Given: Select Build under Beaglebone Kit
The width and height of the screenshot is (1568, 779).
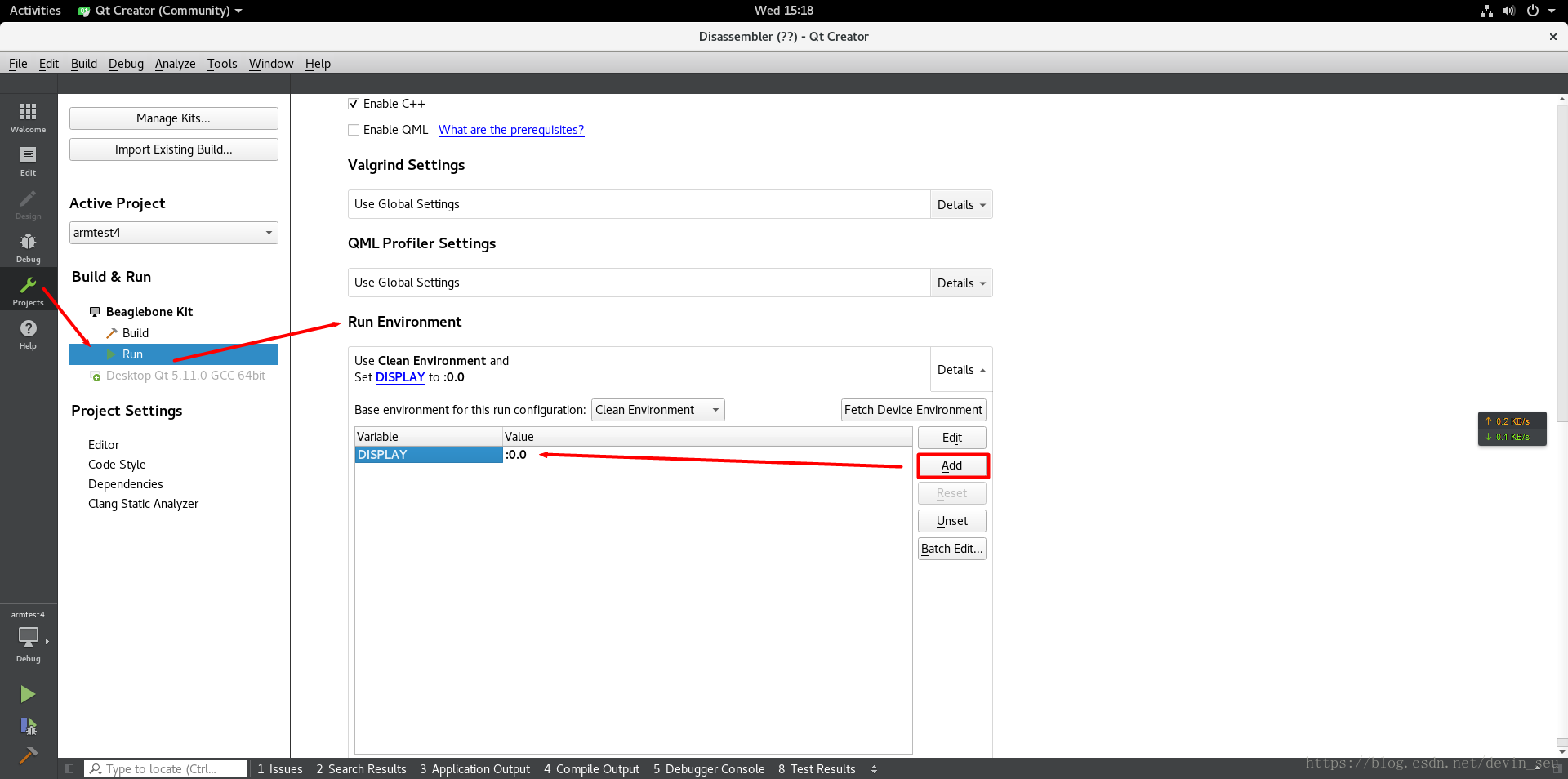Looking at the screenshot, I should pyautogui.click(x=136, y=333).
